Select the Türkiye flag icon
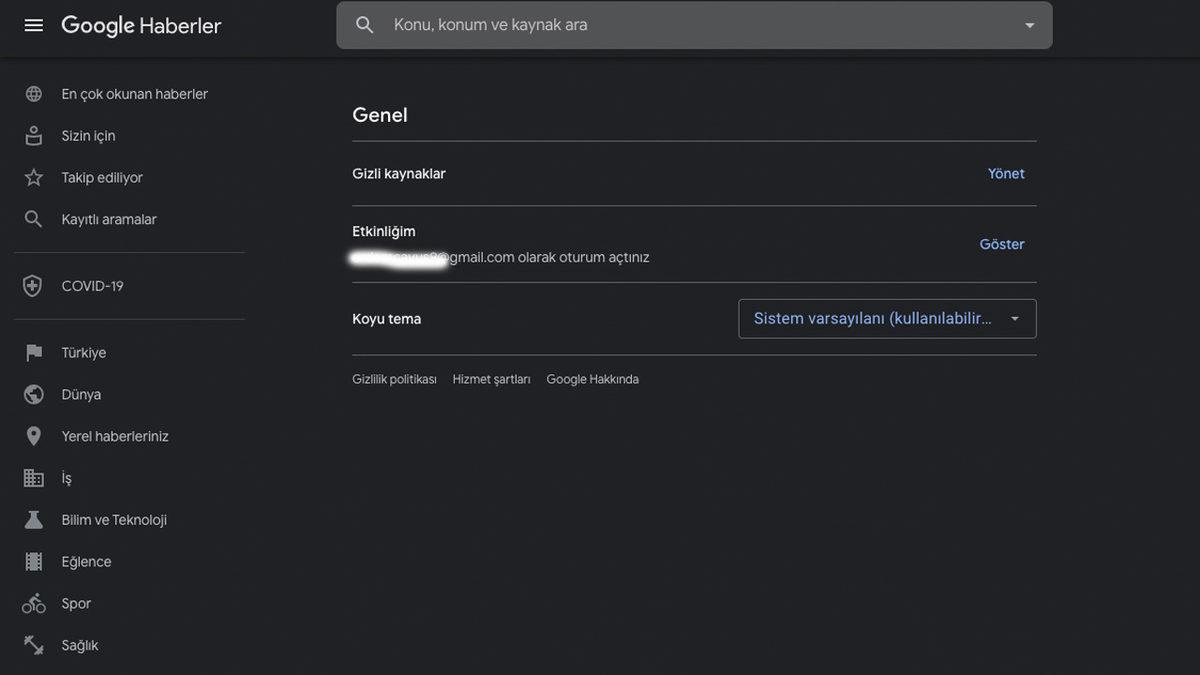 tap(33, 351)
